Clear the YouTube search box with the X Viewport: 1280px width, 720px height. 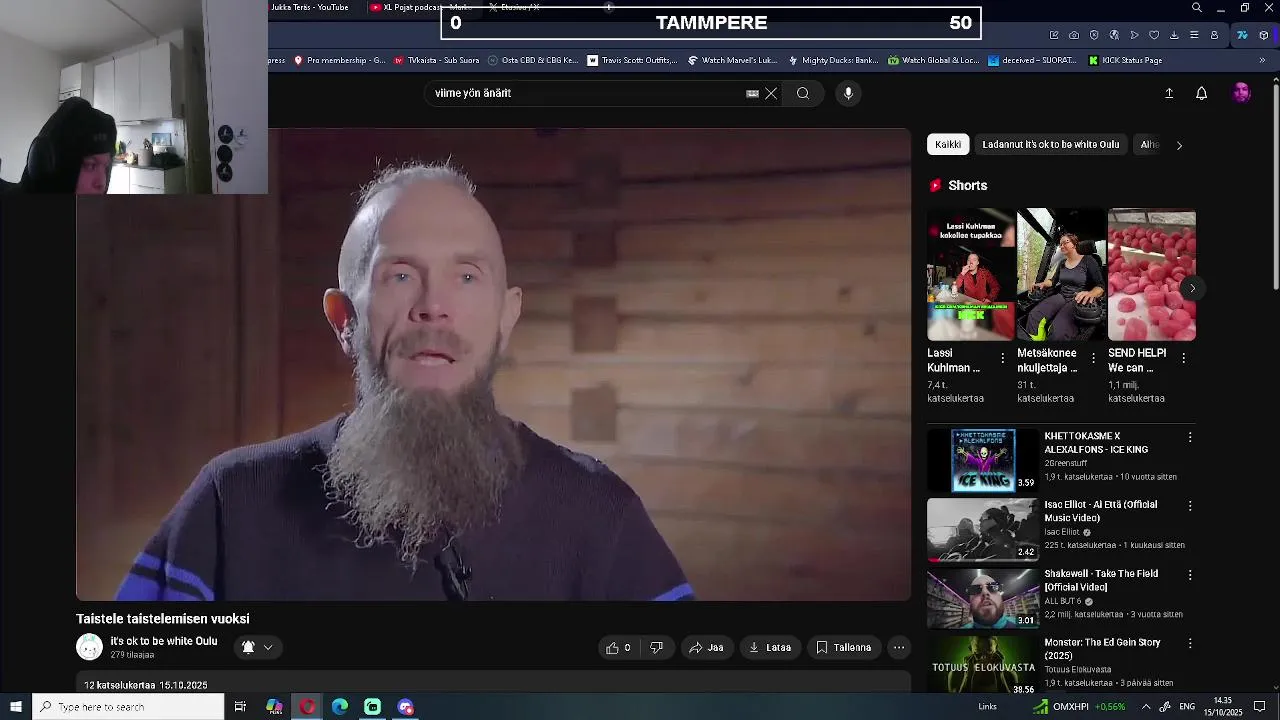(x=771, y=93)
